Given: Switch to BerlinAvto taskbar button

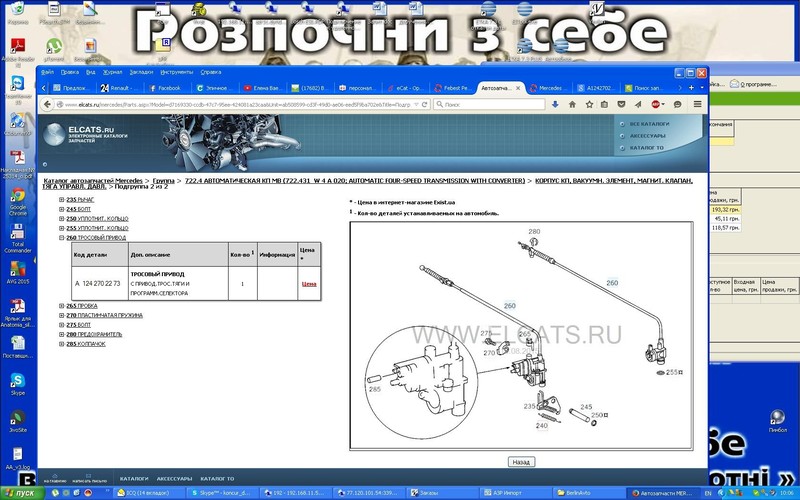Looking at the screenshot, I should 591,493.
